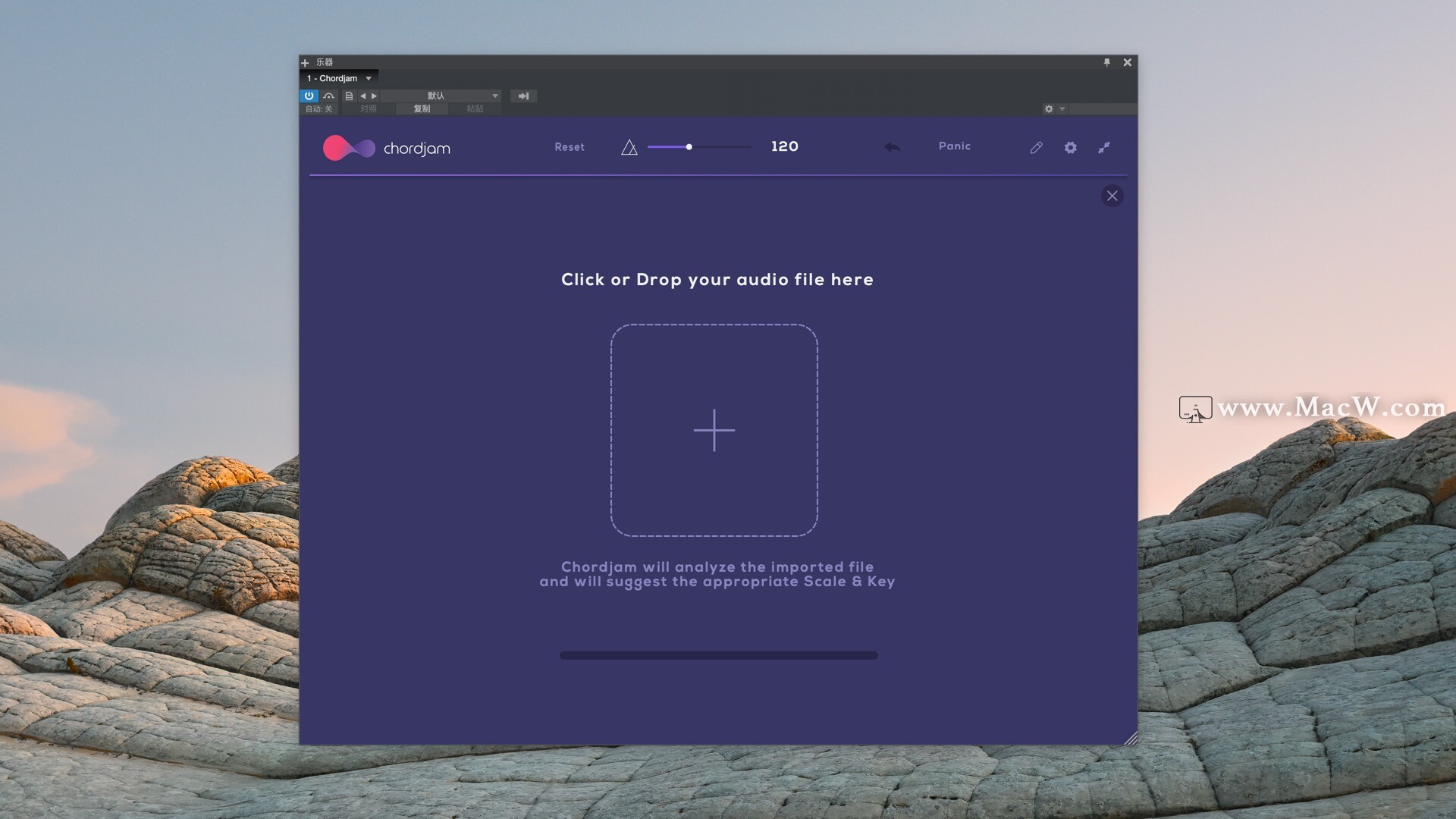Click the preset file page icon
This screenshot has width=1456, height=819.
(349, 96)
